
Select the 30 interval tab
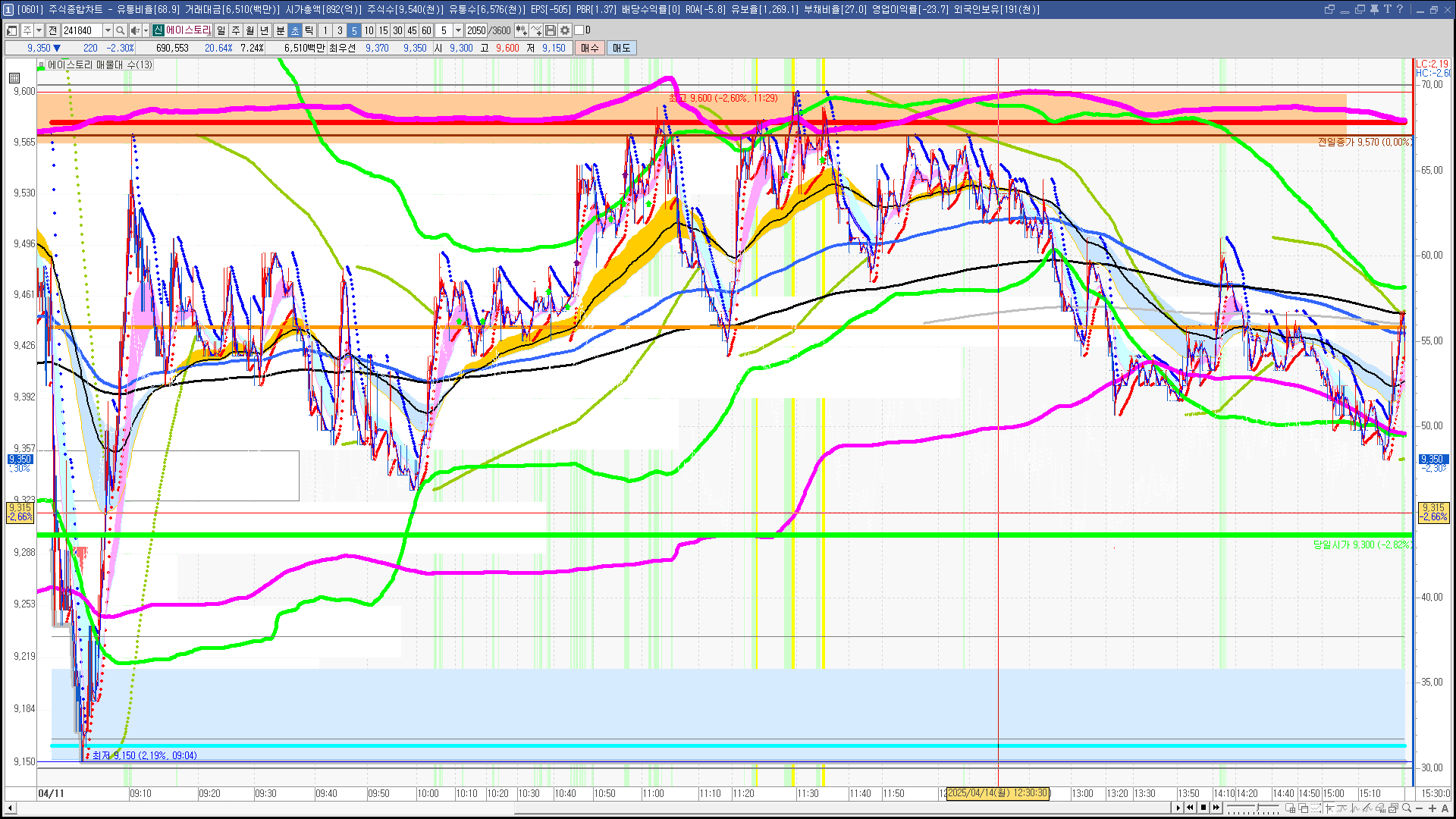tap(397, 30)
